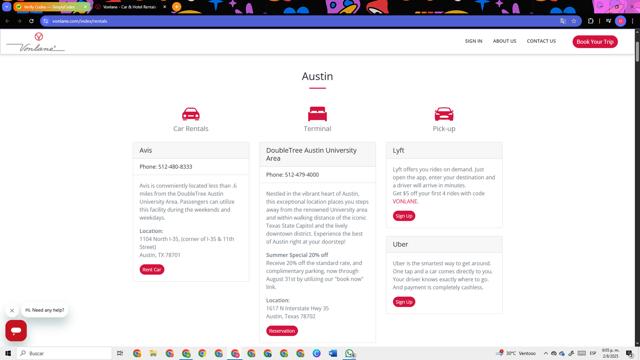Open the chat widget button
The width and height of the screenshot is (640, 360).
tap(16, 331)
